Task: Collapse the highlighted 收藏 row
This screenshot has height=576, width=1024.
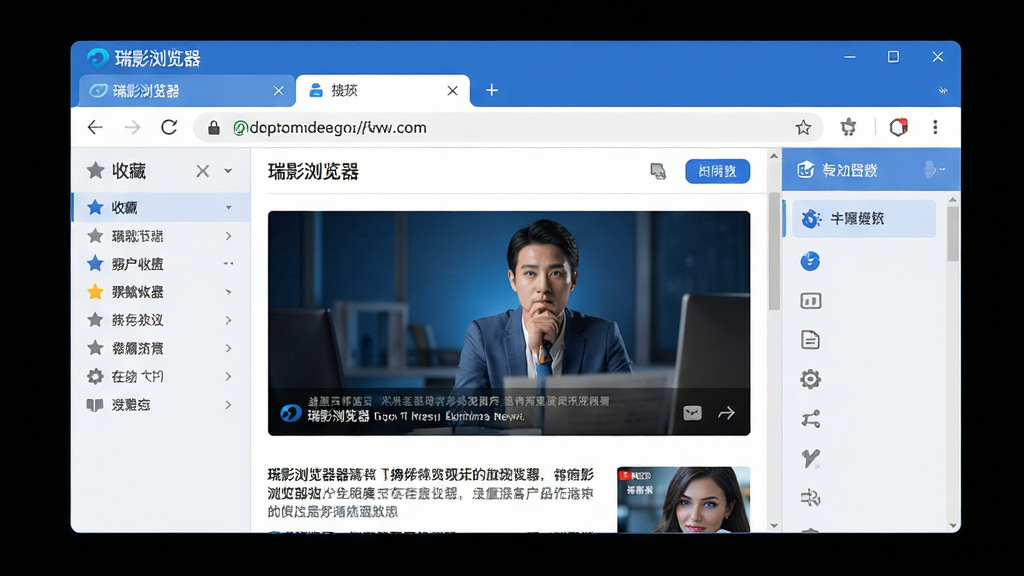Action: (229, 208)
